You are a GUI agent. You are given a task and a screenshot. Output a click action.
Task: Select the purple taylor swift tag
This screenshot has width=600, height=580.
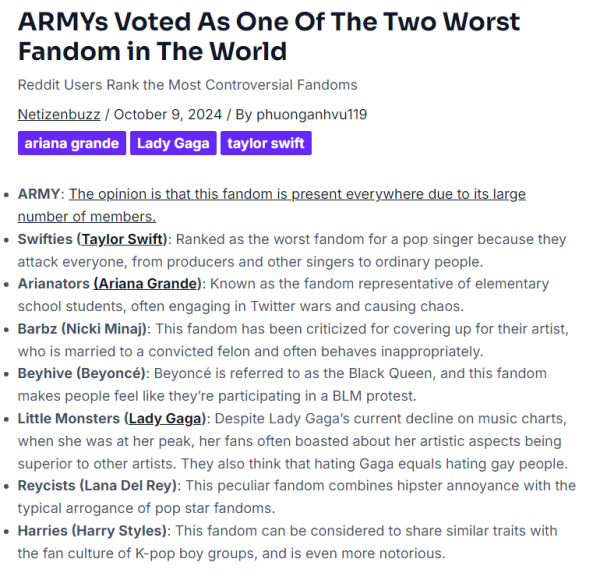click(x=266, y=143)
